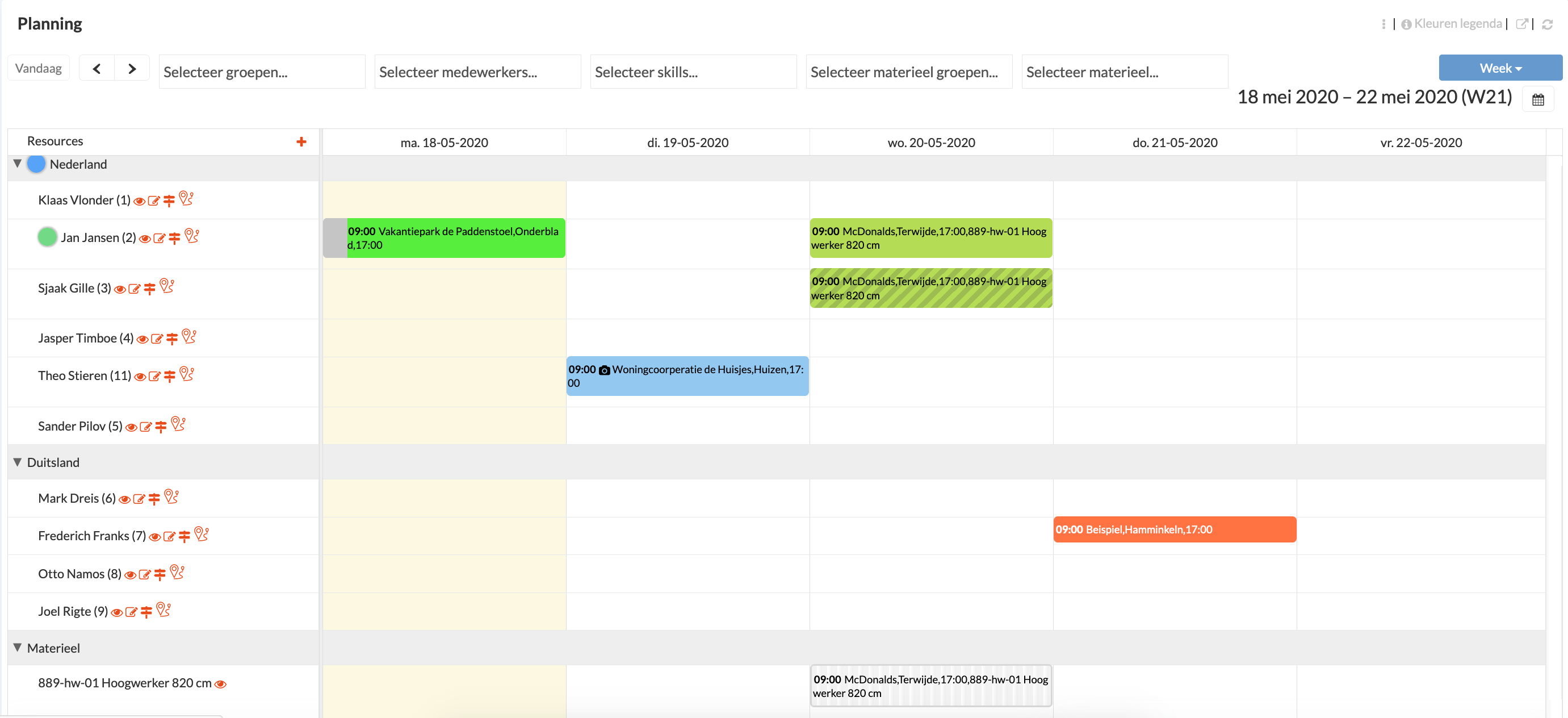Open map route icon for Jan Jansen
1568x718 pixels.
pyautogui.click(x=192, y=236)
